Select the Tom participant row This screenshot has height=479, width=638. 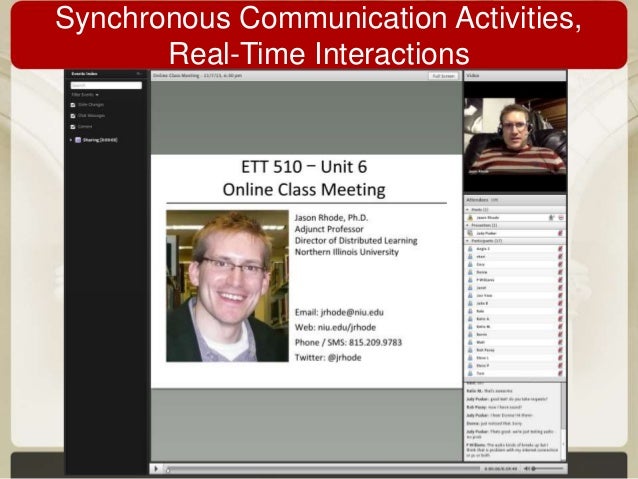click(515, 373)
